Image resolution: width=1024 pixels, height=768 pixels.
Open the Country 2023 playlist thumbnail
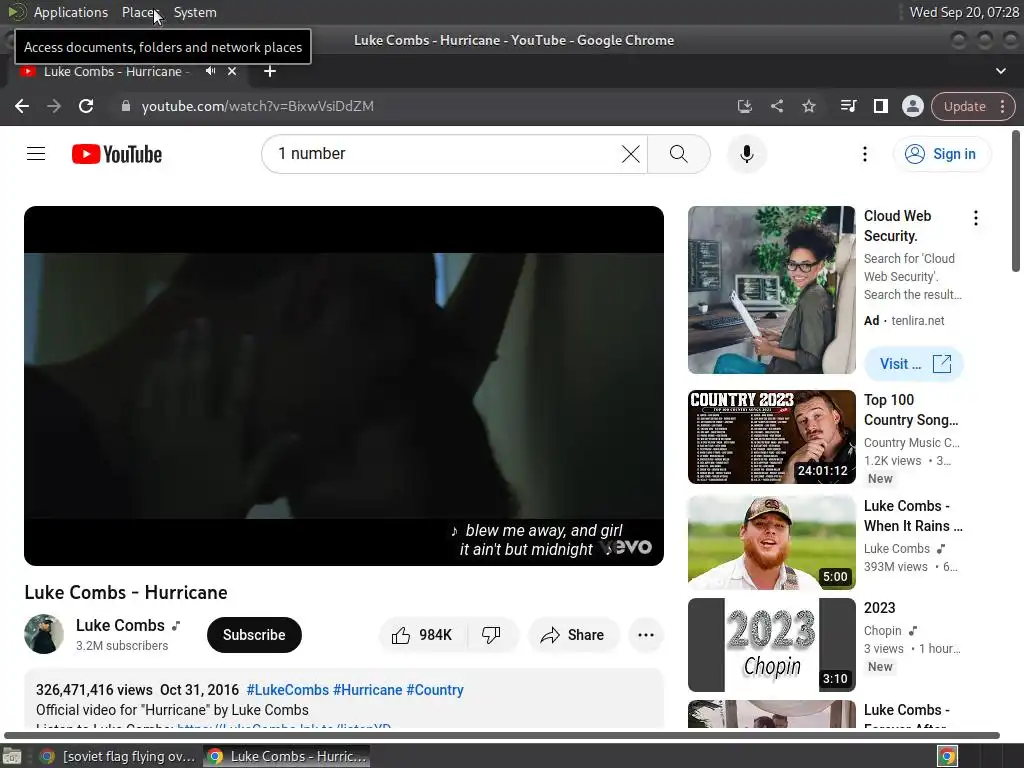click(x=771, y=437)
